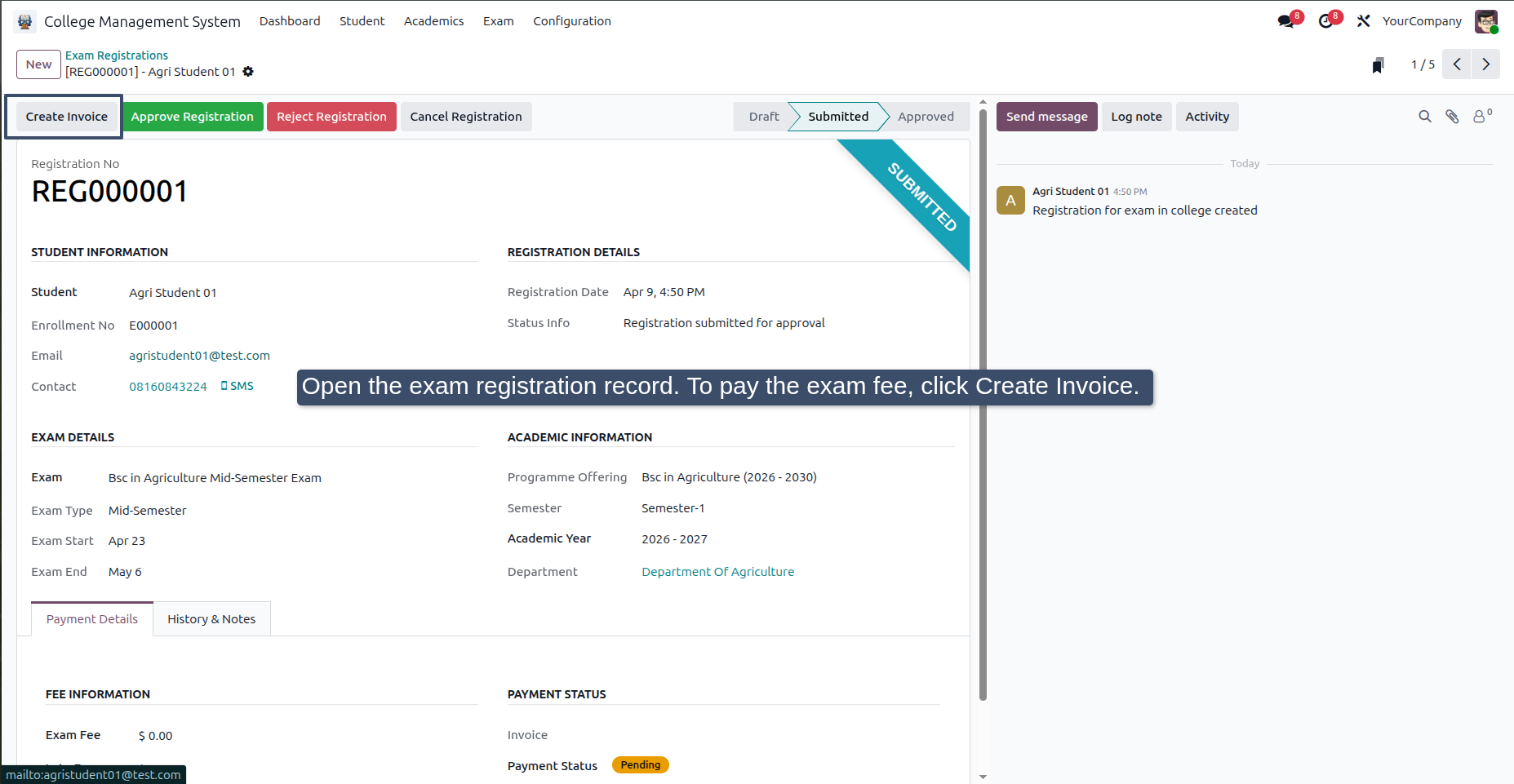Click the Enrollment No value E000001
Viewport: 1514px width, 784px height.
(153, 326)
